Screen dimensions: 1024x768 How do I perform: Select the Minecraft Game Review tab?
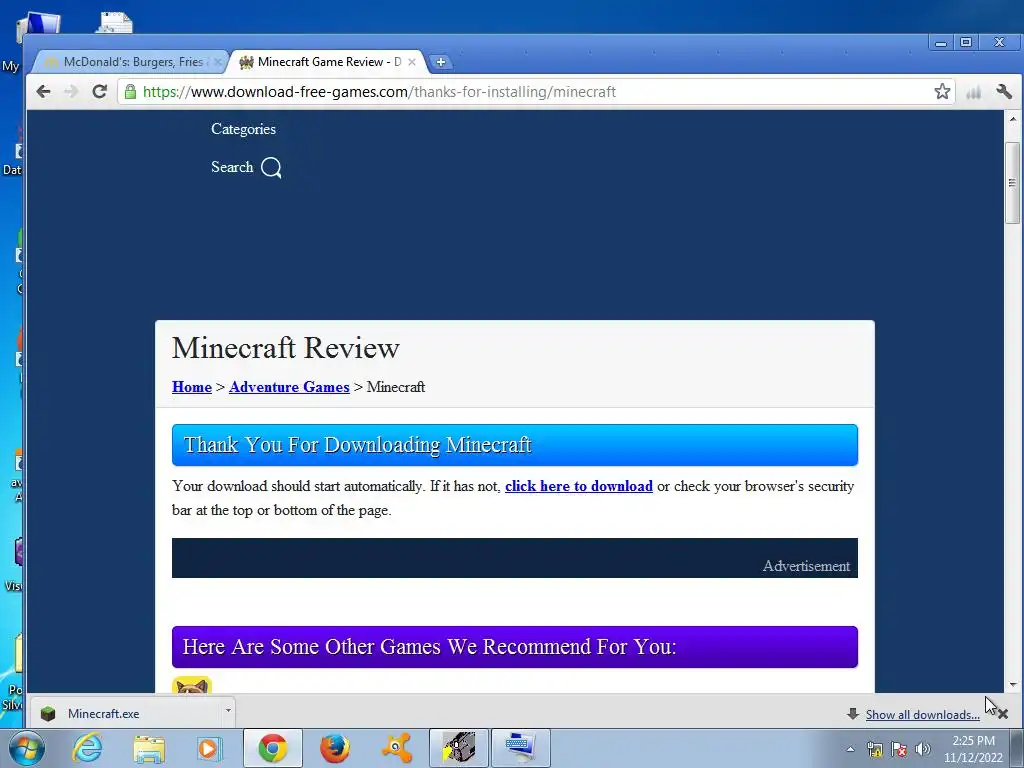pos(327,62)
